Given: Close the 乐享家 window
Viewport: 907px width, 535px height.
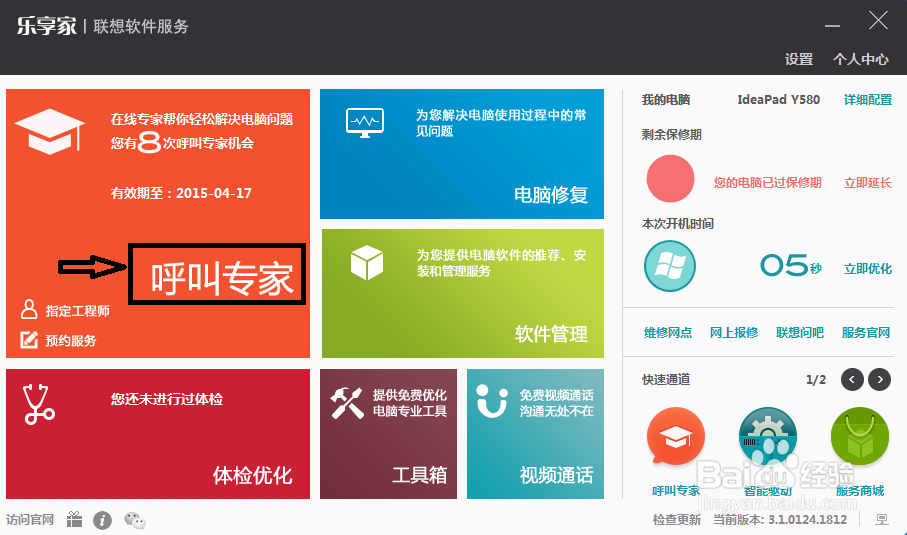Looking at the screenshot, I should click(878, 20).
